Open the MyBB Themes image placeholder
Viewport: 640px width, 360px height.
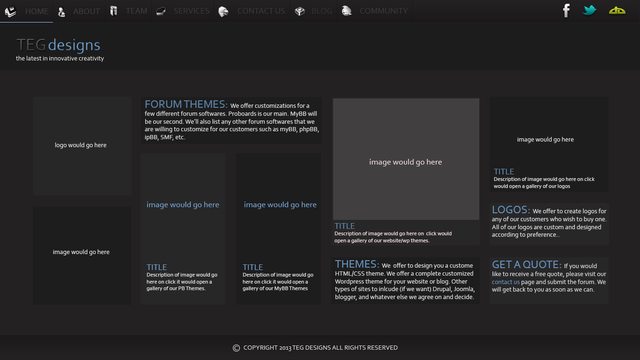click(x=280, y=205)
